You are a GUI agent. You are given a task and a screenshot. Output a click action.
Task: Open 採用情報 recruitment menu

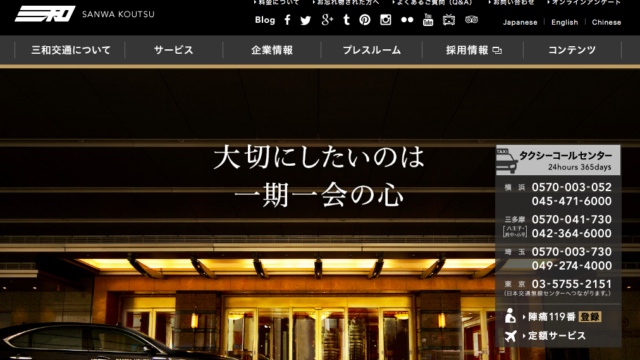[x=473, y=50]
